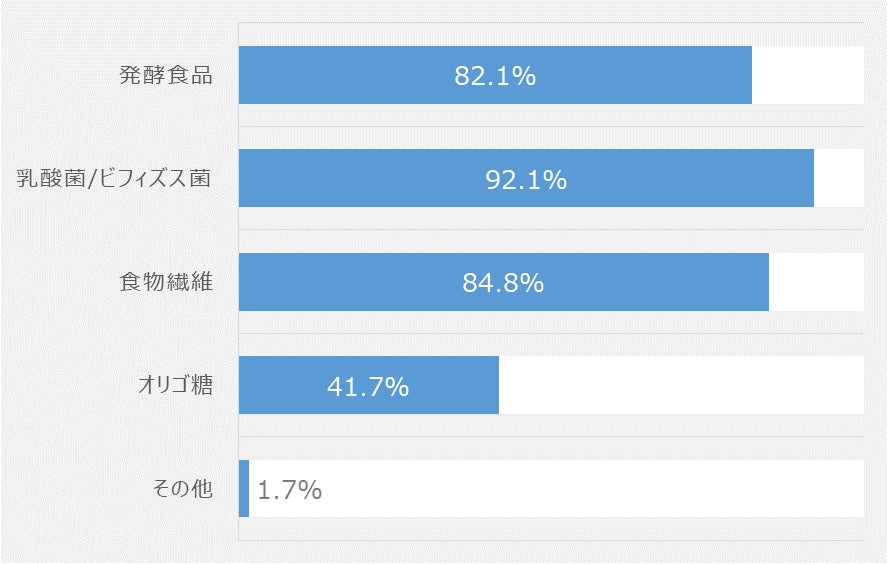This screenshot has width=887, height=564.
Task: Click the 発酵食品 blue bar
Action: pyautogui.click(x=495, y=75)
